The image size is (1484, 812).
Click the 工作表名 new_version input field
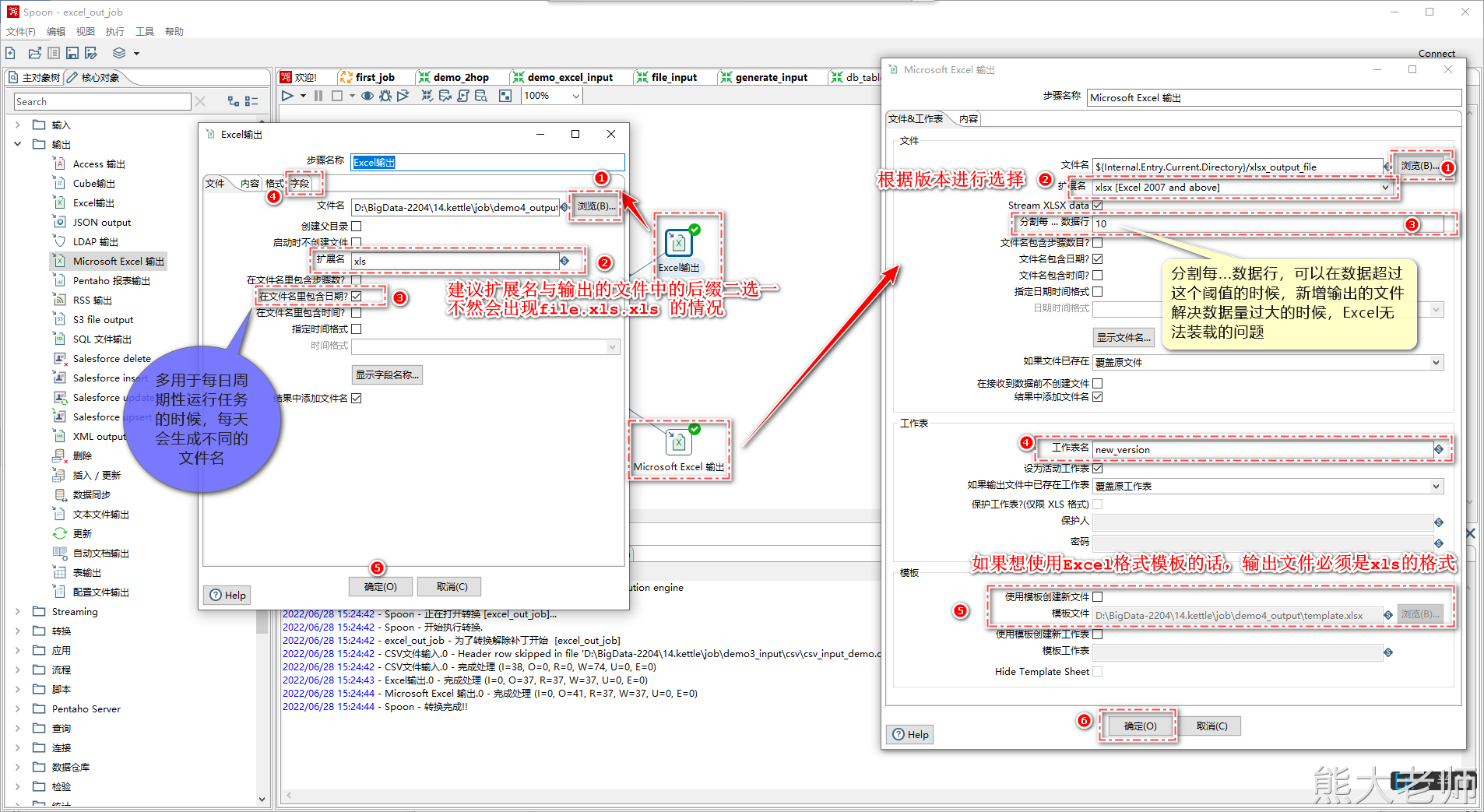(1262, 449)
